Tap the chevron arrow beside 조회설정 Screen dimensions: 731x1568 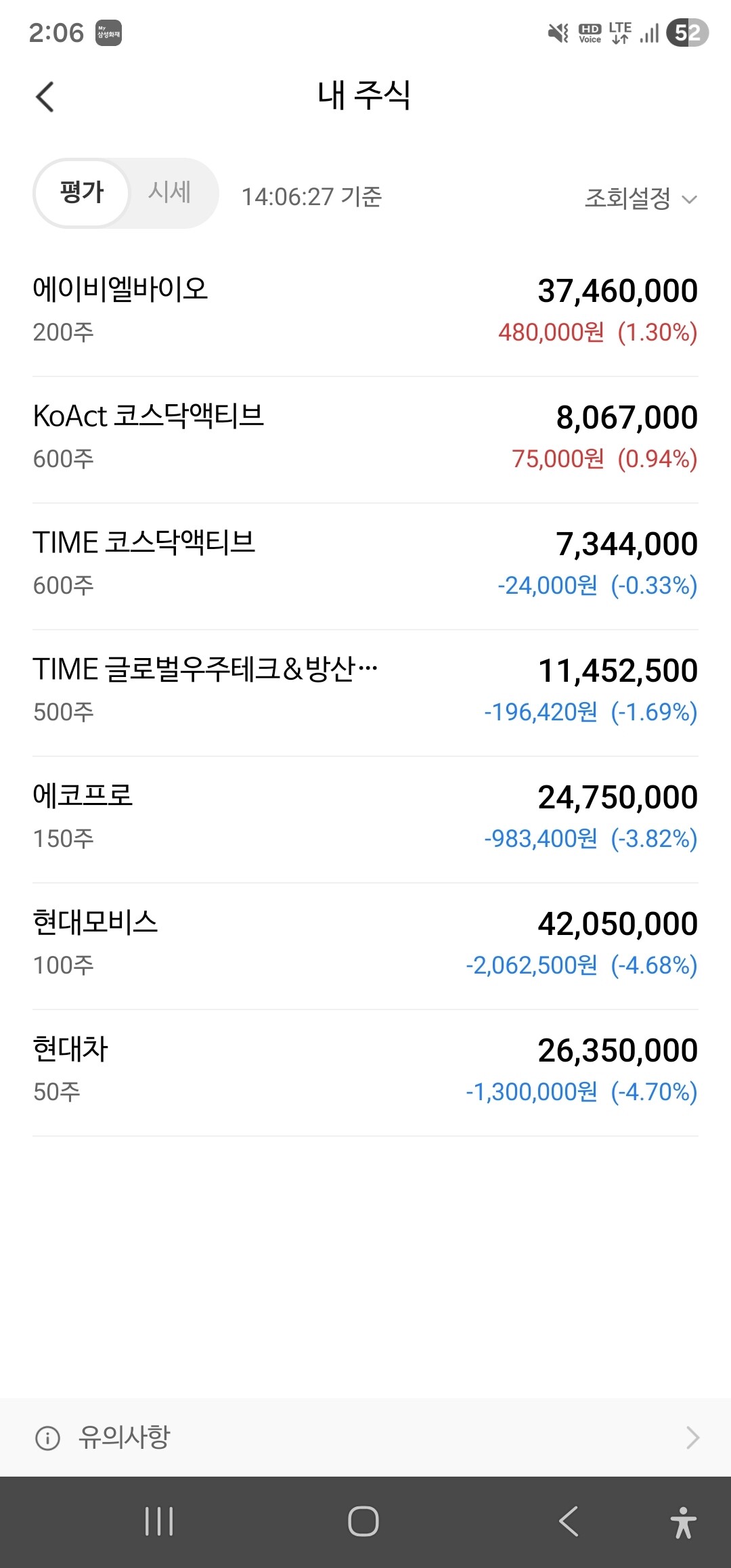pos(689,199)
